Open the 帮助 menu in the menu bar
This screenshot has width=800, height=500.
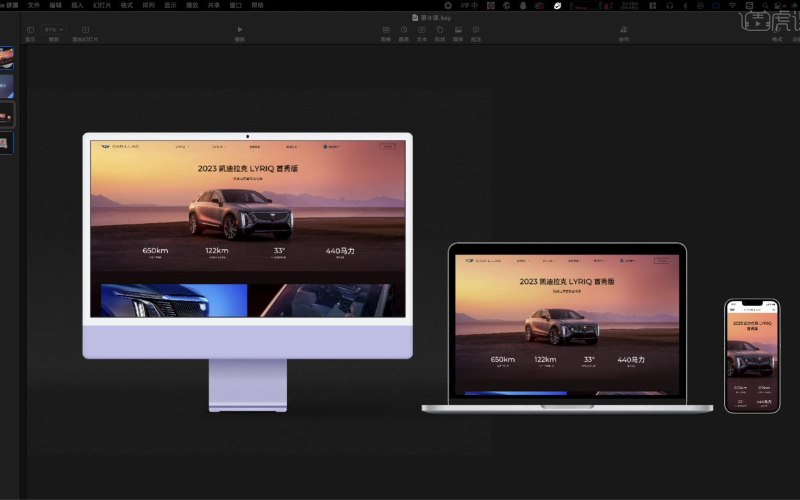pyautogui.click(x=258, y=5)
